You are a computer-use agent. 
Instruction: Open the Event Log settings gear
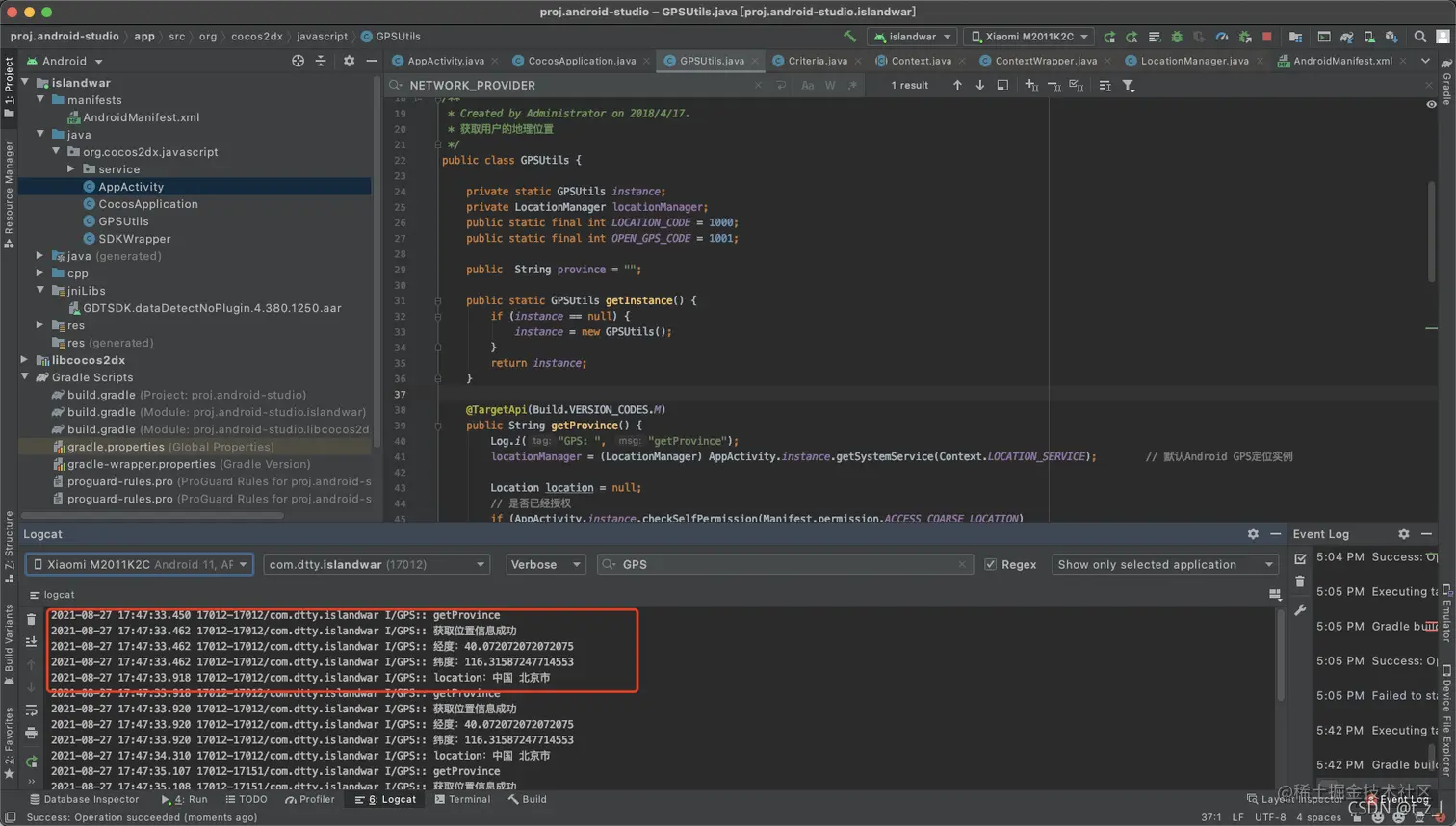(x=1404, y=533)
